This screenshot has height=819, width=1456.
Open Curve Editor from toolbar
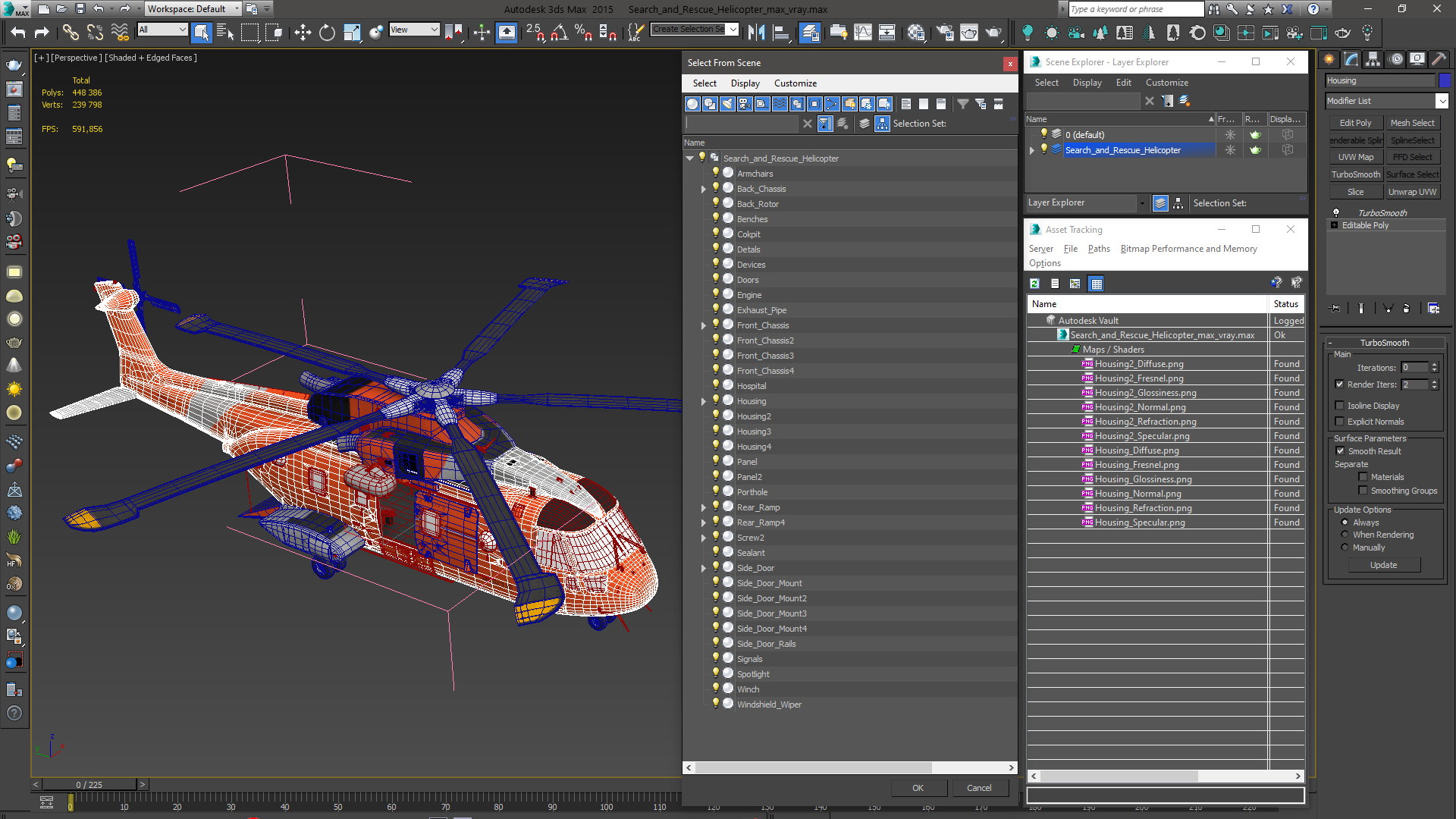(863, 33)
